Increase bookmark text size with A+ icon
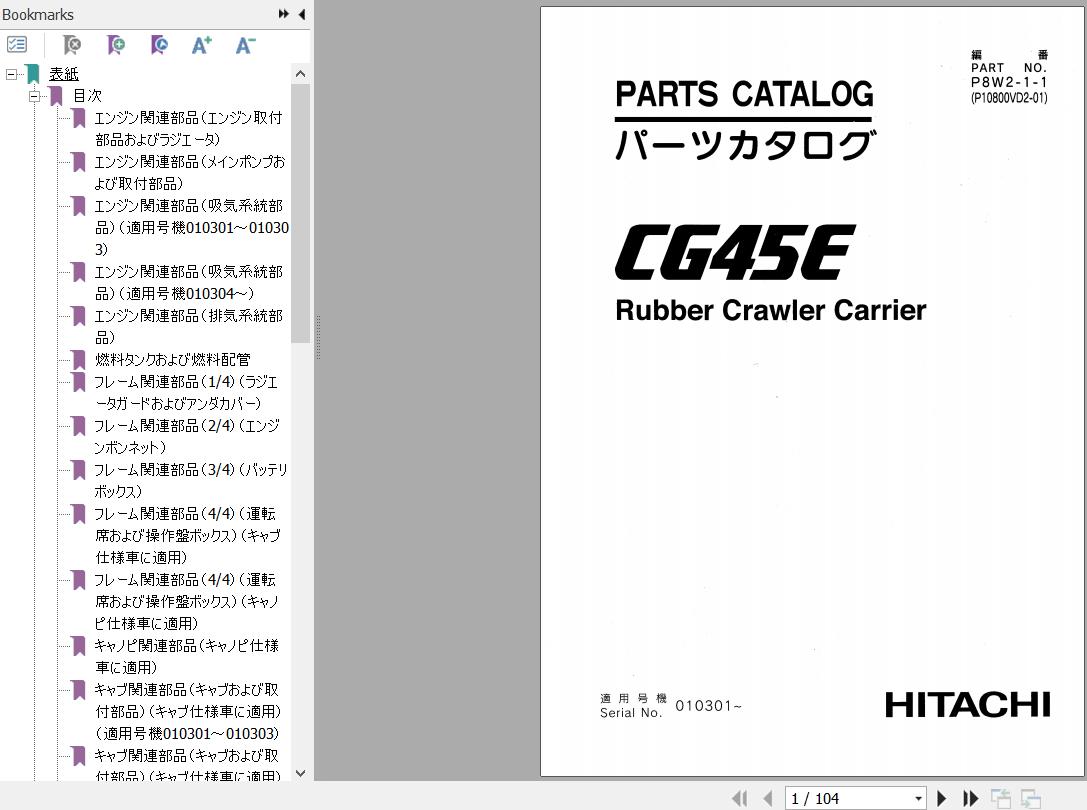Screen dimensions: 1087x810 click(202, 45)
